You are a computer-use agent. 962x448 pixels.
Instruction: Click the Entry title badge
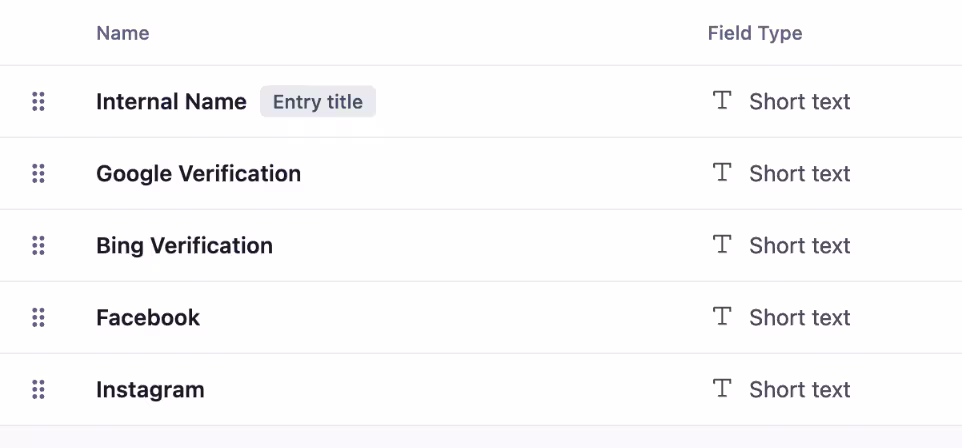coord(318,101)
